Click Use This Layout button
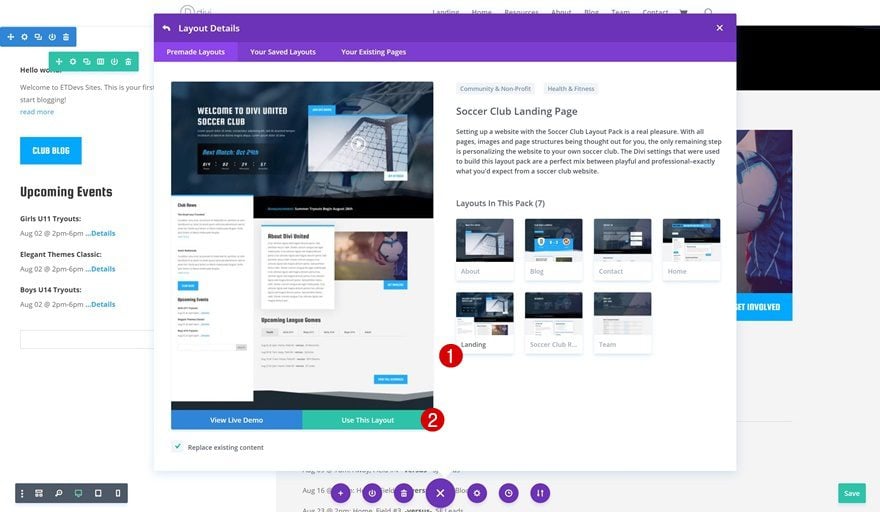 click(x=367, y=420)
